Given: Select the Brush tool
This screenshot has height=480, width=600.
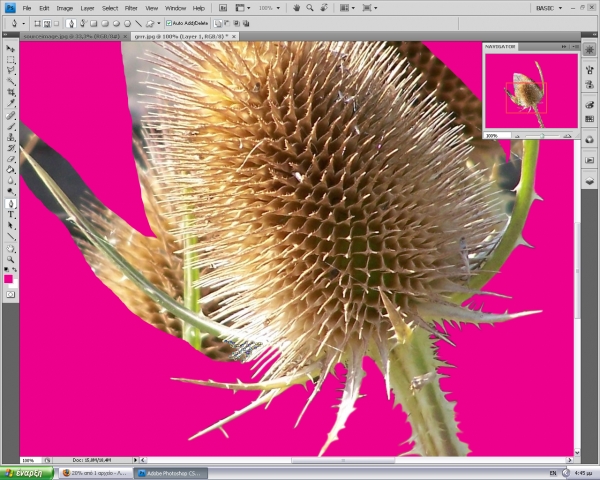Looking at the screenshot, I should point(10,126).
